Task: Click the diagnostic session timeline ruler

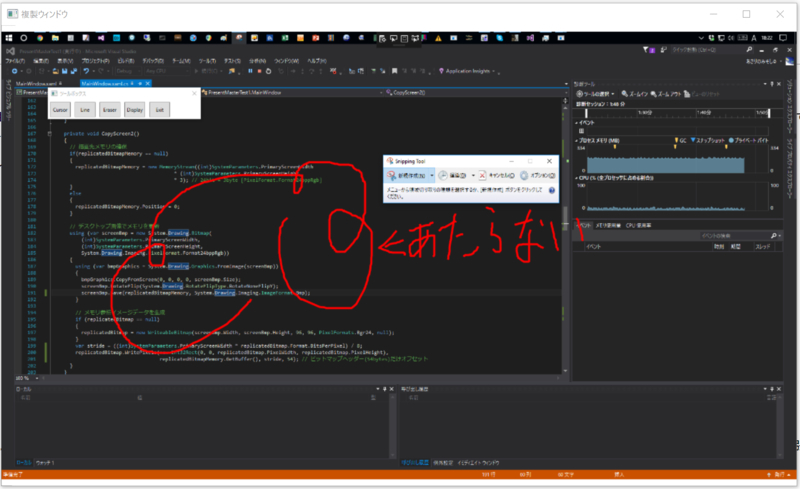Action: click(677, 113)
